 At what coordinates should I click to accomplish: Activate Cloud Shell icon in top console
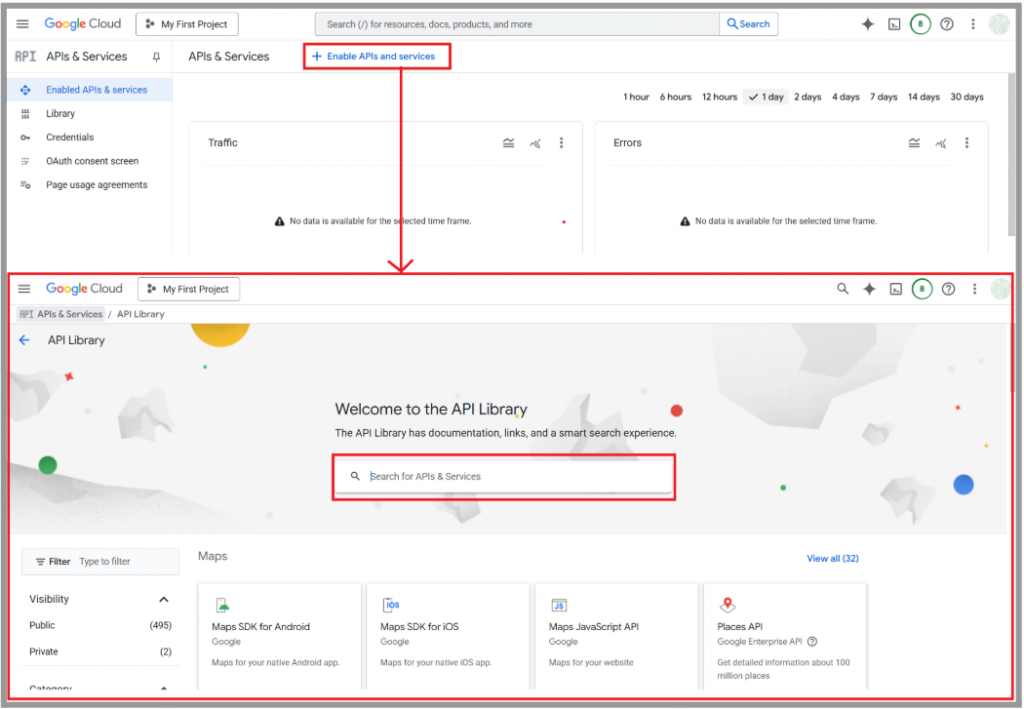[894, 24]
